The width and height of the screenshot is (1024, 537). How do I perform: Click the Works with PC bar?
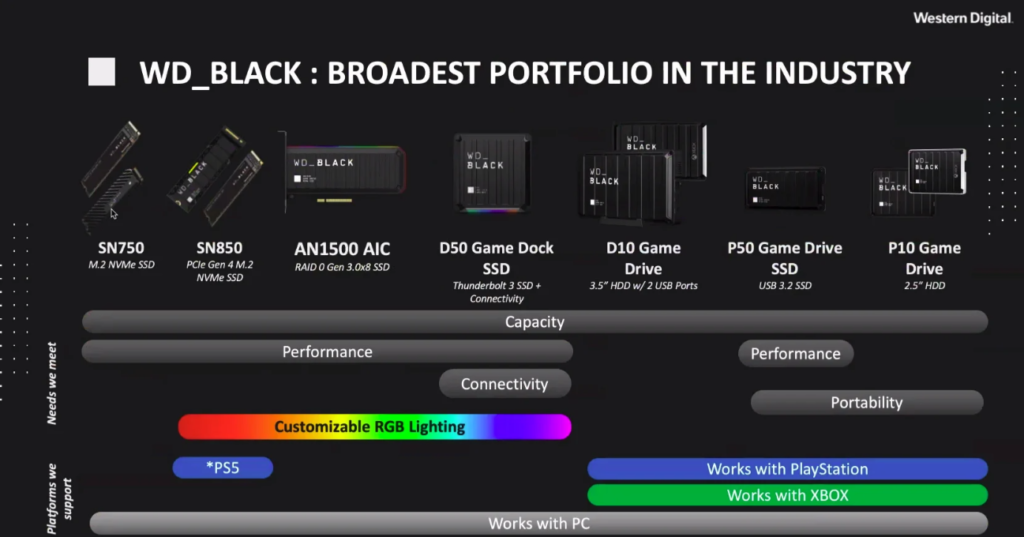point(539,523)
